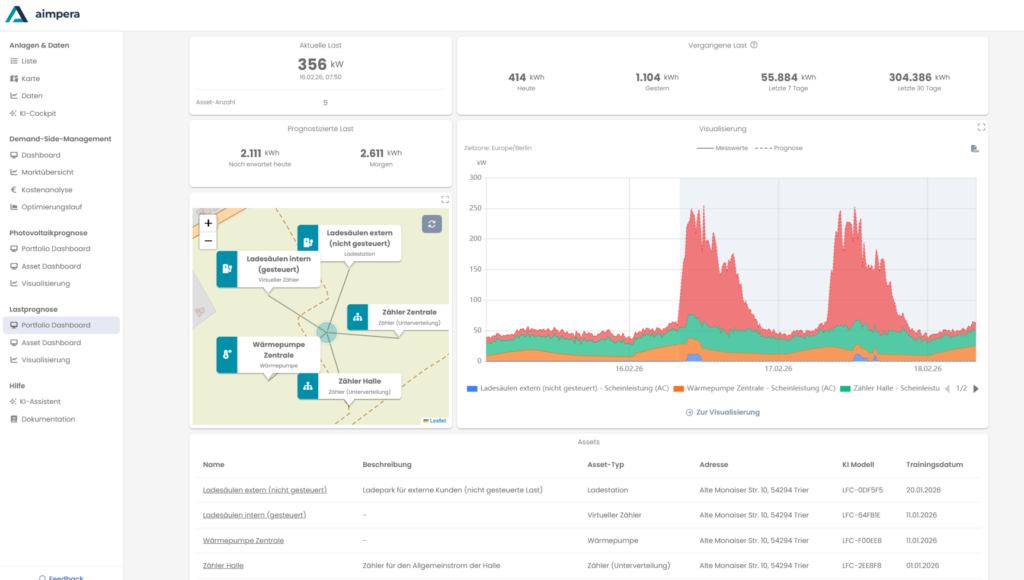Click the Wärmepumpe Zentrale map marker
This screenshot has width=1024, height=580.
pyautogui.click(x=228, y=354)
